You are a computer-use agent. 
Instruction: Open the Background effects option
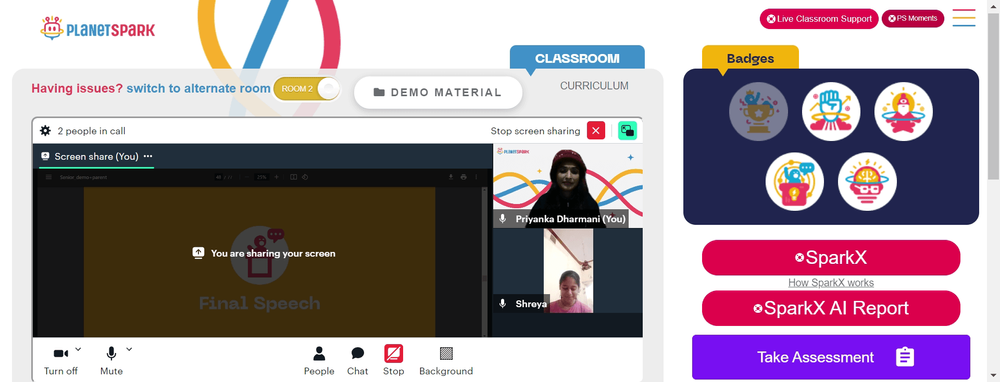[x=446, y=360]
